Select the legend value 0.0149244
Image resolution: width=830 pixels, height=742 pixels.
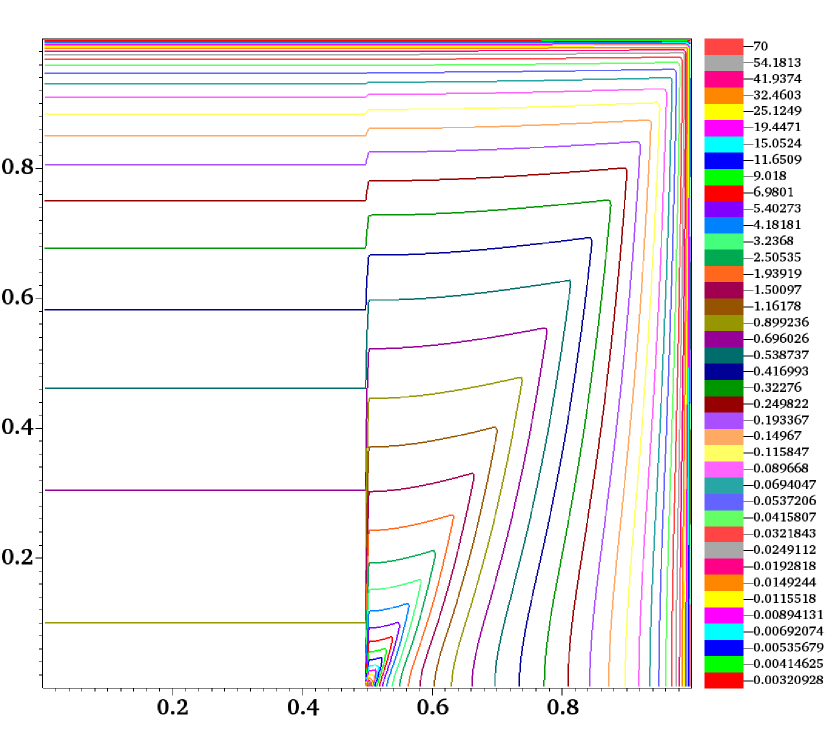784,583
